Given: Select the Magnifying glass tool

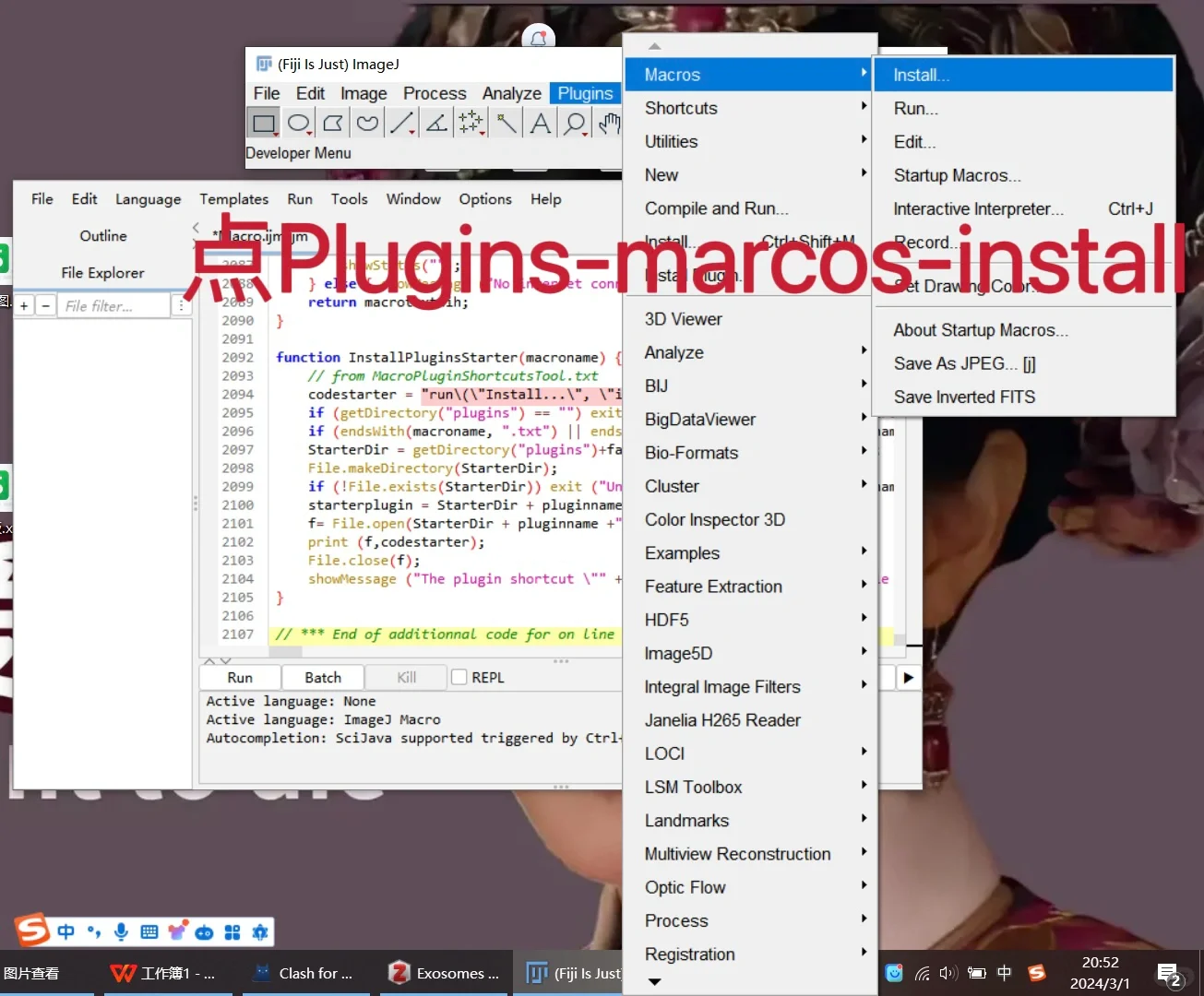Looking at the screenshot, I should tap(575, 123).
